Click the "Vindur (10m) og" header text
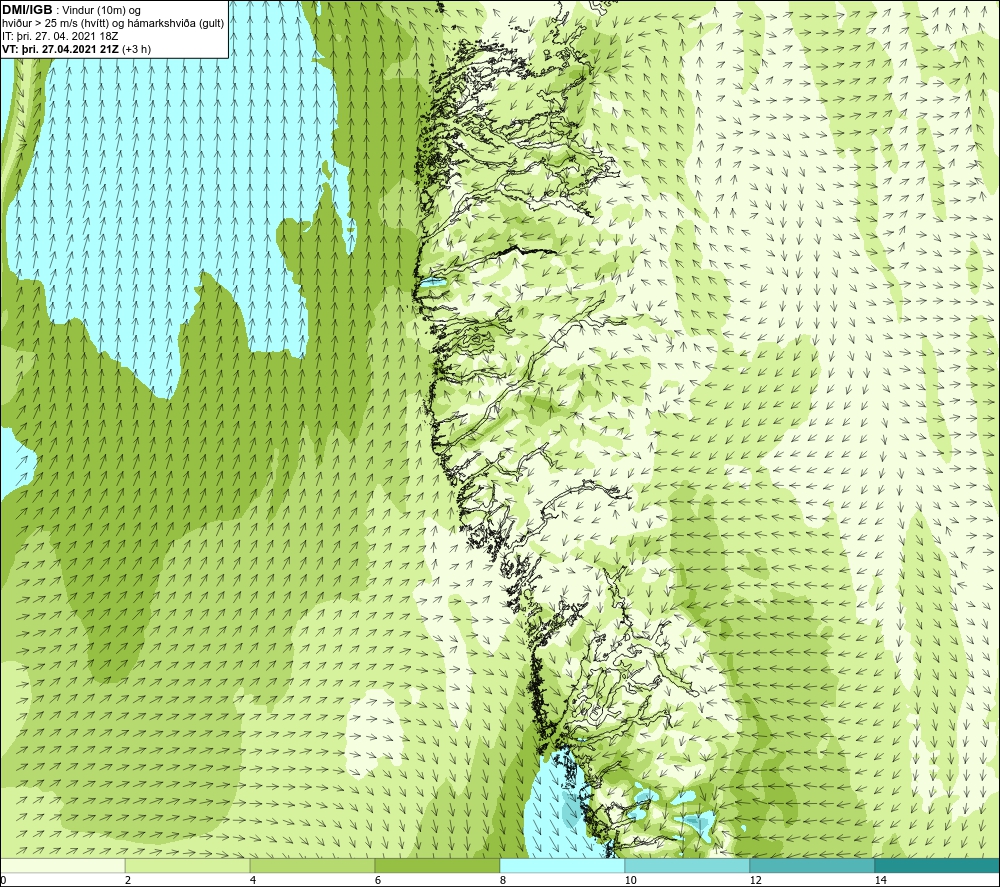The width and height of the screenshot is (1000, 887). [102, 11]
